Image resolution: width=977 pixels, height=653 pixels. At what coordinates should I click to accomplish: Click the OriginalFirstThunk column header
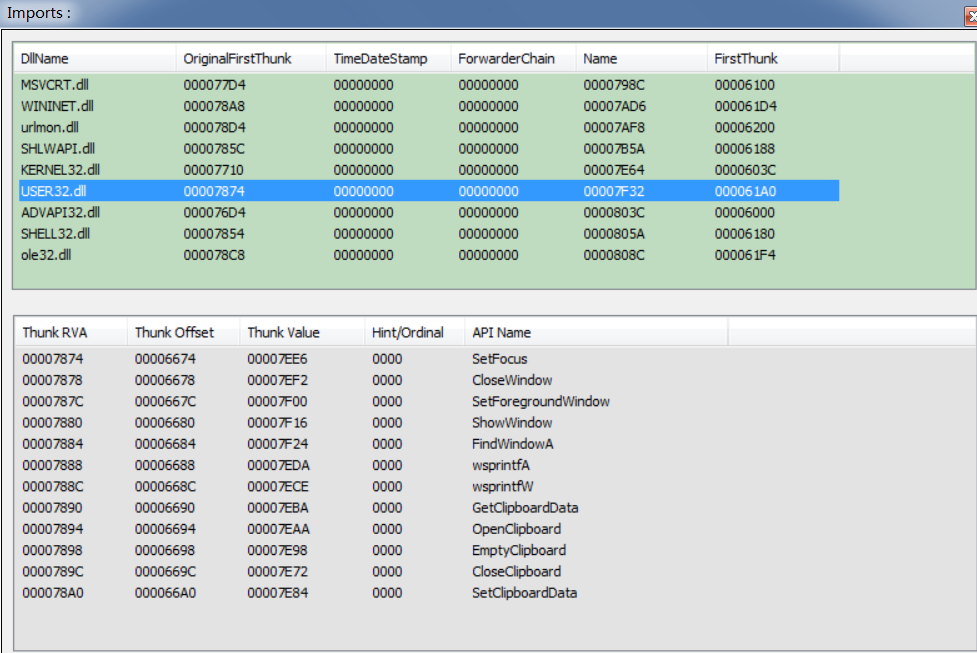(251, 59)
